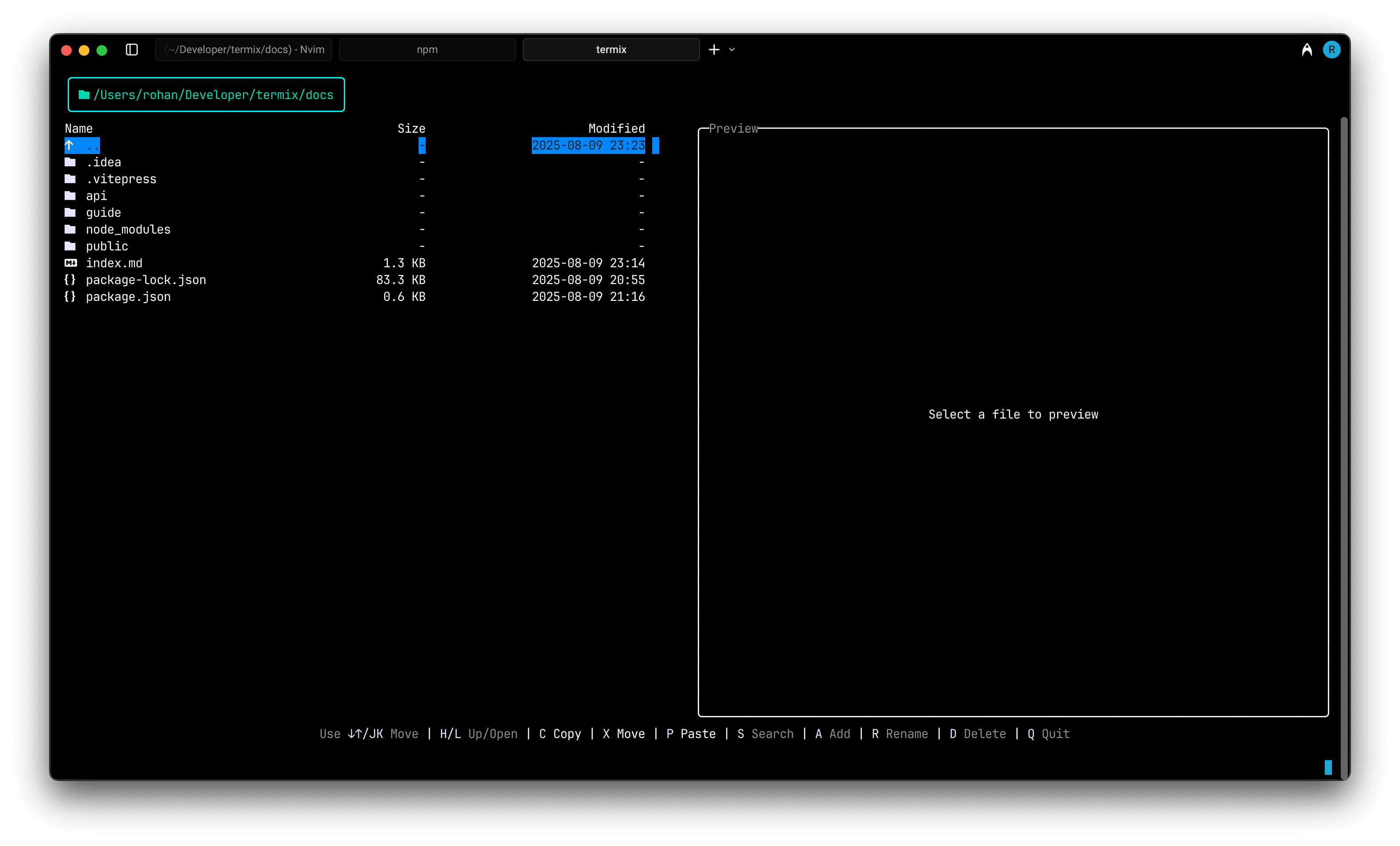Click the guide folder icon
This screenshot has height=846, width=1400.
point(70,212)
